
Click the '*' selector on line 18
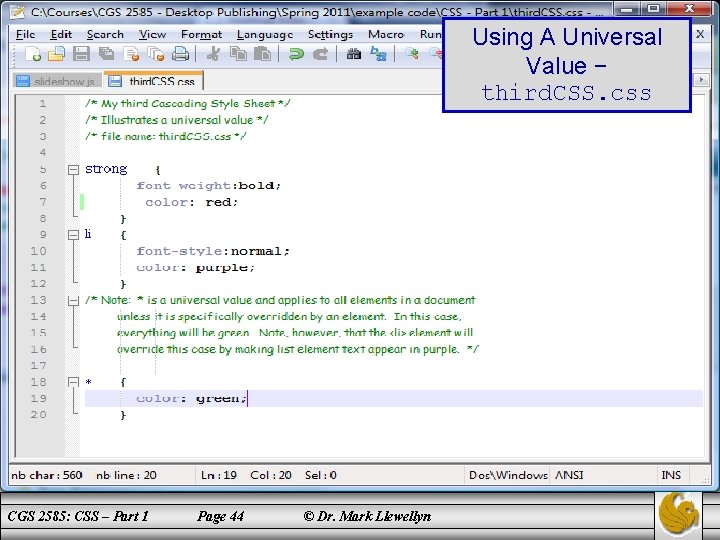tap(89, 382)
